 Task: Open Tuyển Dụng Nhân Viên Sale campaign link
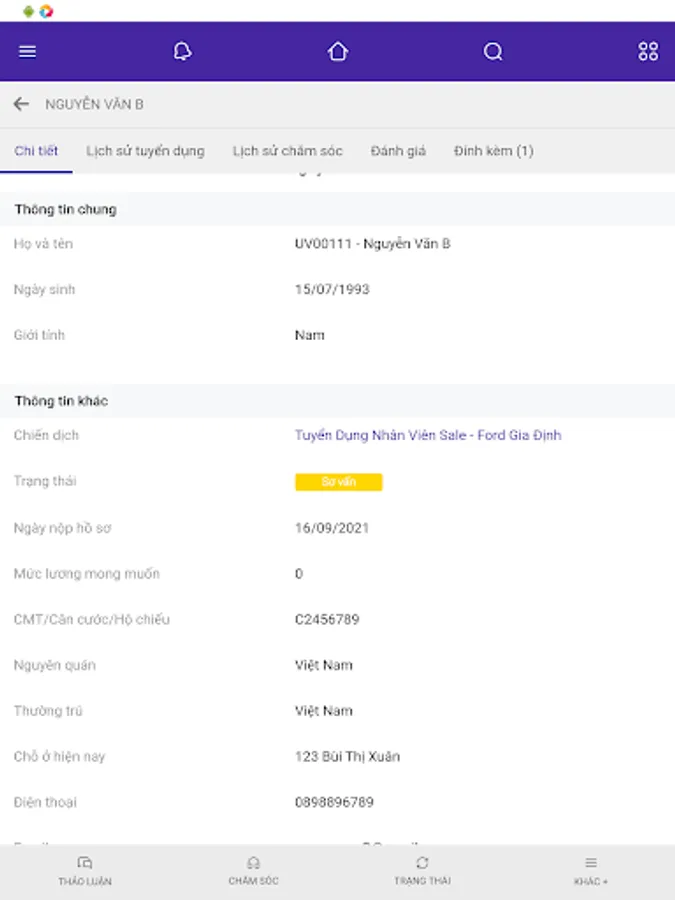428,436
